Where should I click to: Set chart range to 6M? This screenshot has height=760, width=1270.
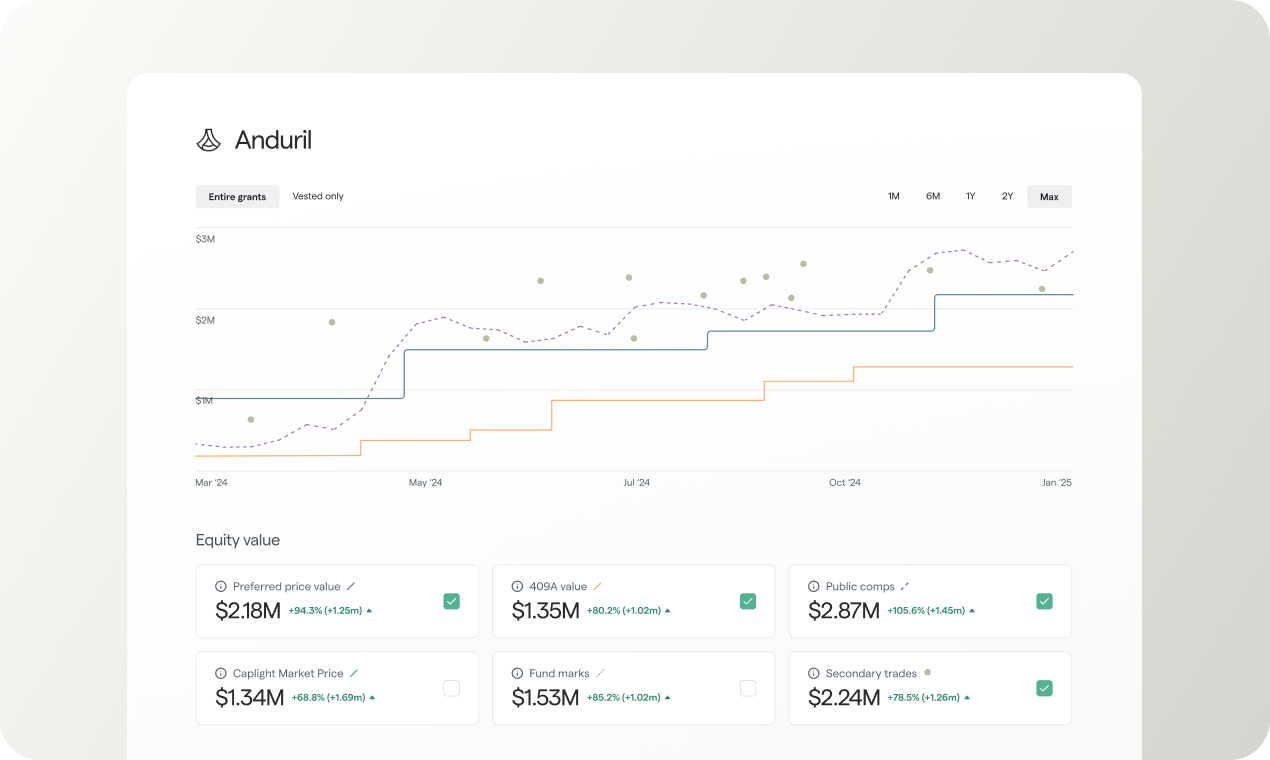[x=933, y=197]
